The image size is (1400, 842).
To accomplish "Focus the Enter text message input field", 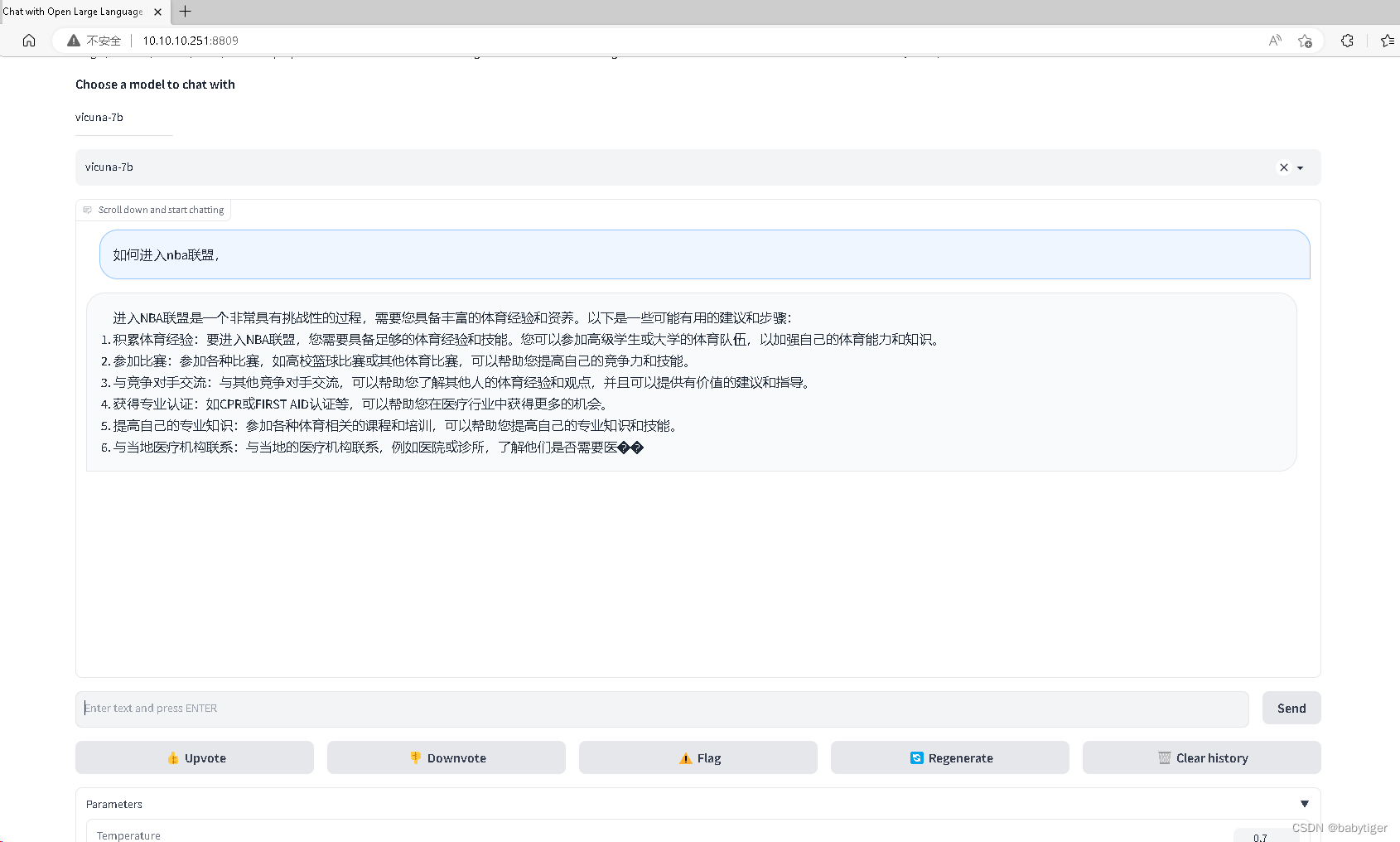I will (662, 709).
